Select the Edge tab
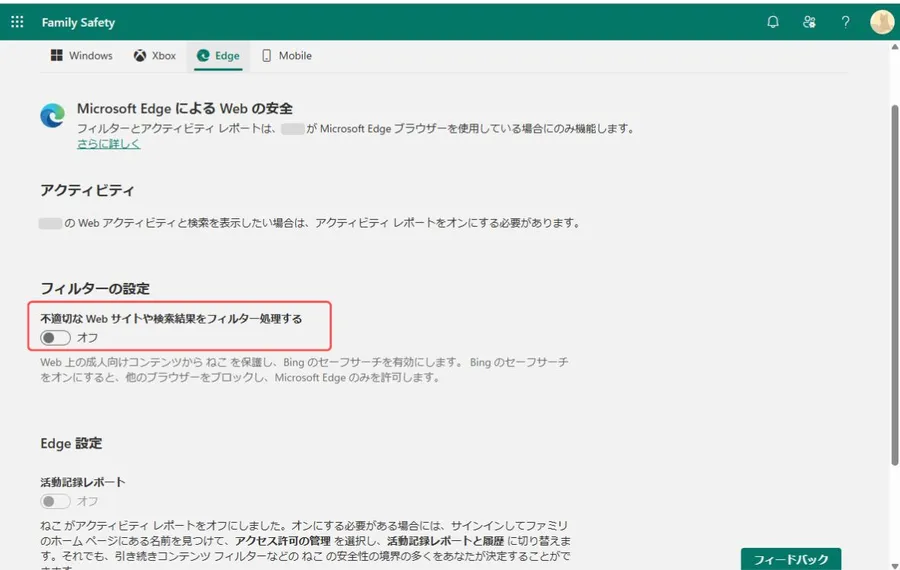This screenshot has height=570, width=900. [218, 56]
